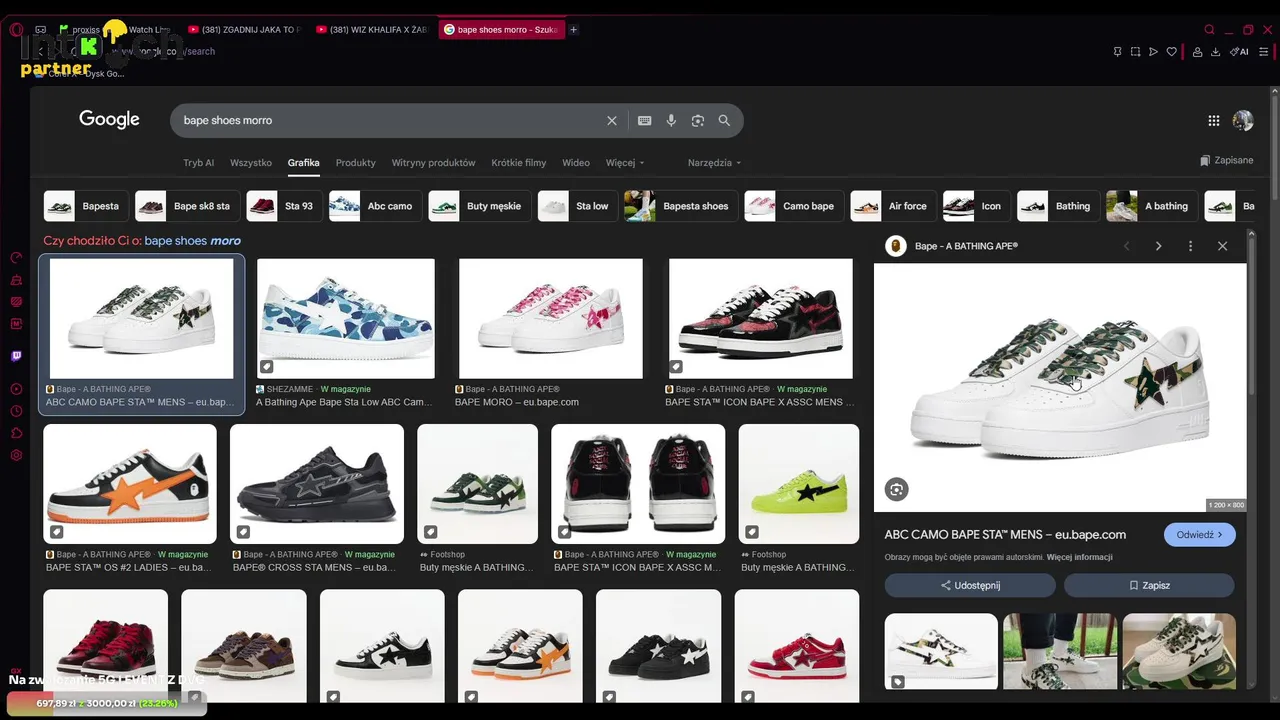Open Google account avatar
Viewport: 1280px width, 720px height.
(1243, 120)
